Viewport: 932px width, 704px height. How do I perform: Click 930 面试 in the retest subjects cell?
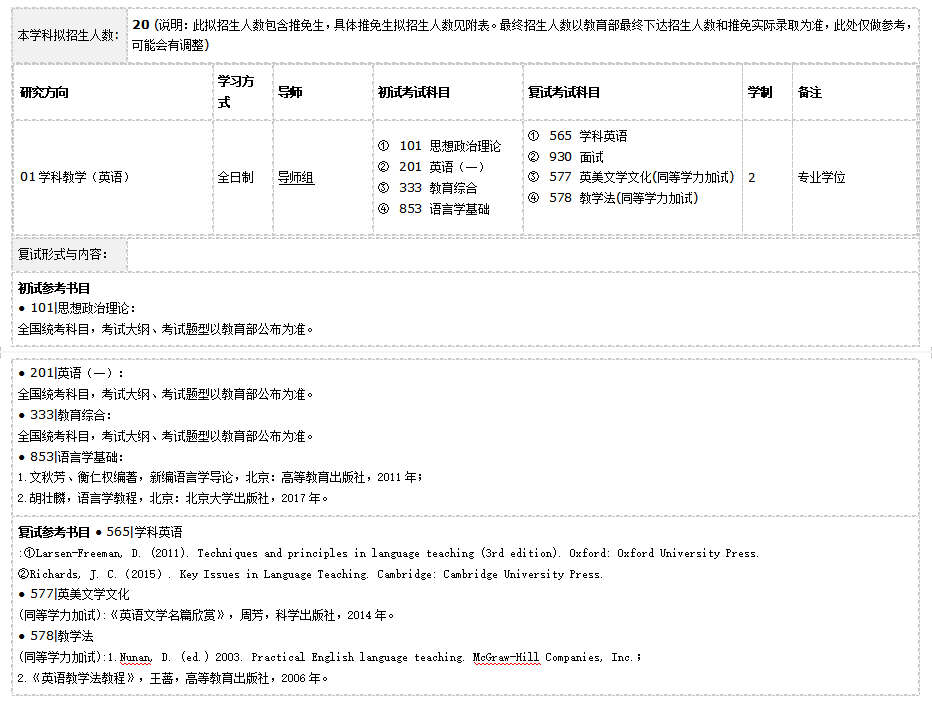point(576,157)
